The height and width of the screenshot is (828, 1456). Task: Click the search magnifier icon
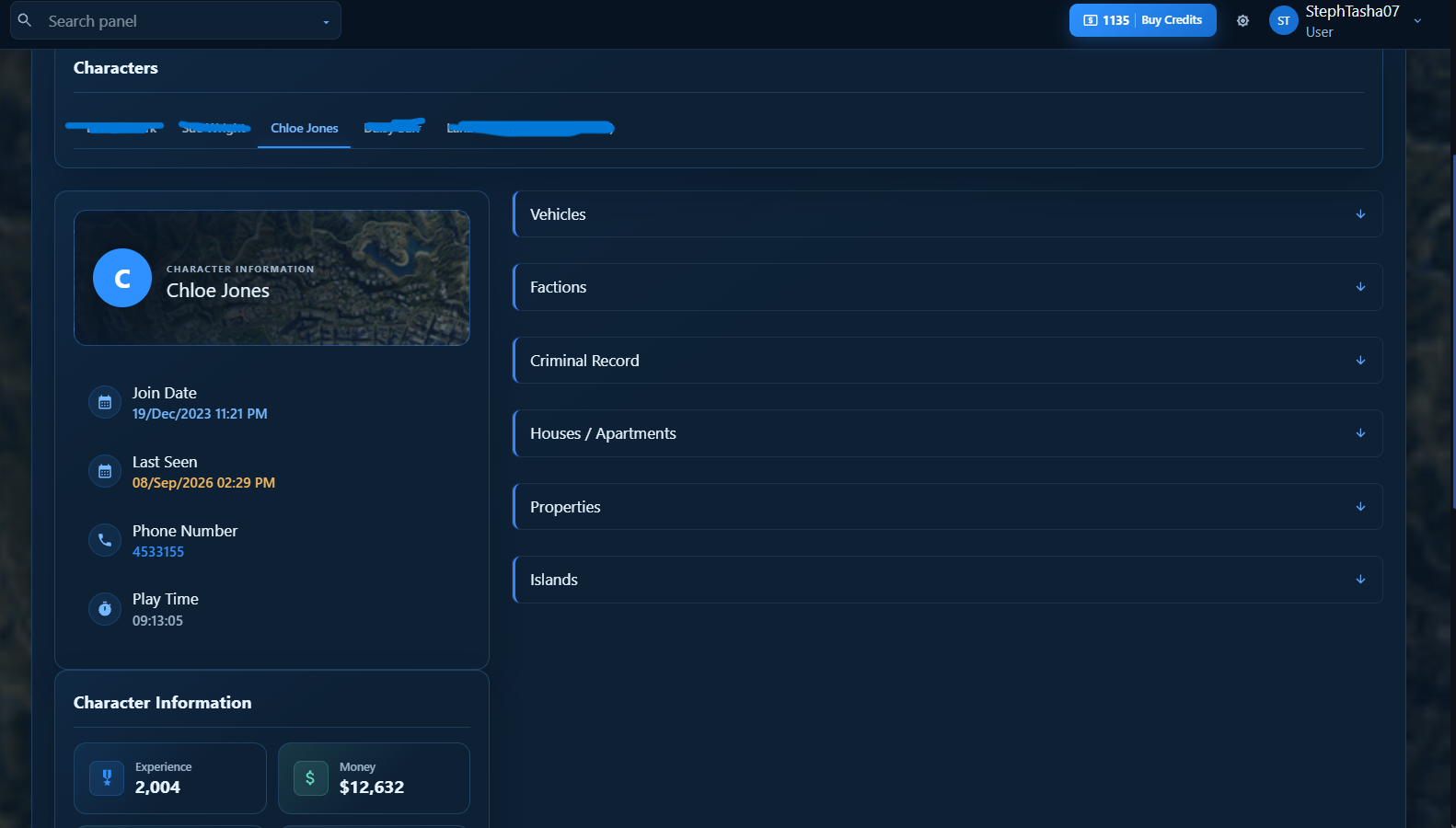25,20
